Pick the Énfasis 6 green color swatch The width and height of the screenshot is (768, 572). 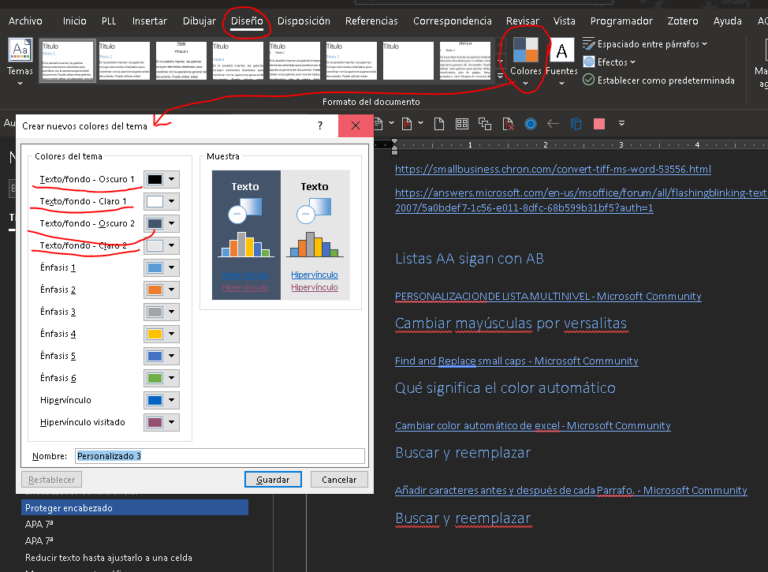click(x=155, y=378)
